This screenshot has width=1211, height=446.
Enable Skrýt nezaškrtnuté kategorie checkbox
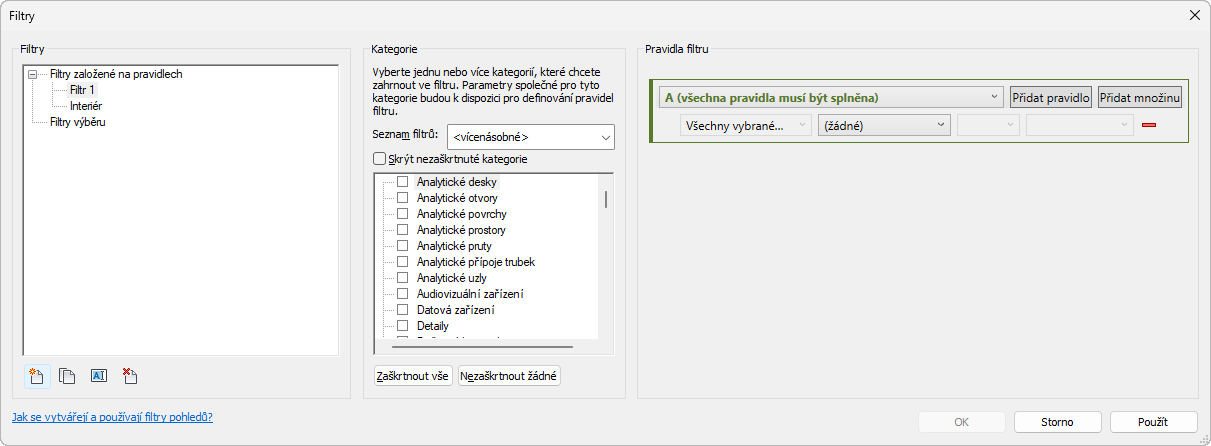[379, 158]
